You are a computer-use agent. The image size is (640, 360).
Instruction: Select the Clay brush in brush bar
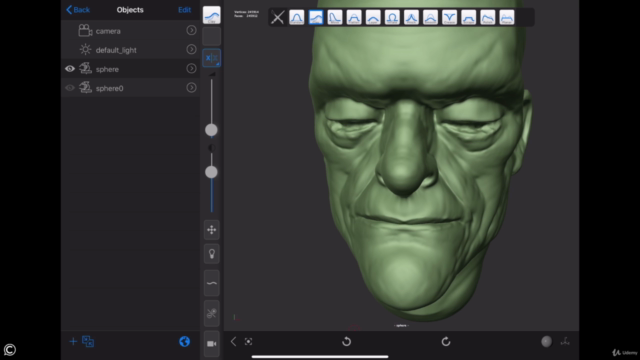316,18
